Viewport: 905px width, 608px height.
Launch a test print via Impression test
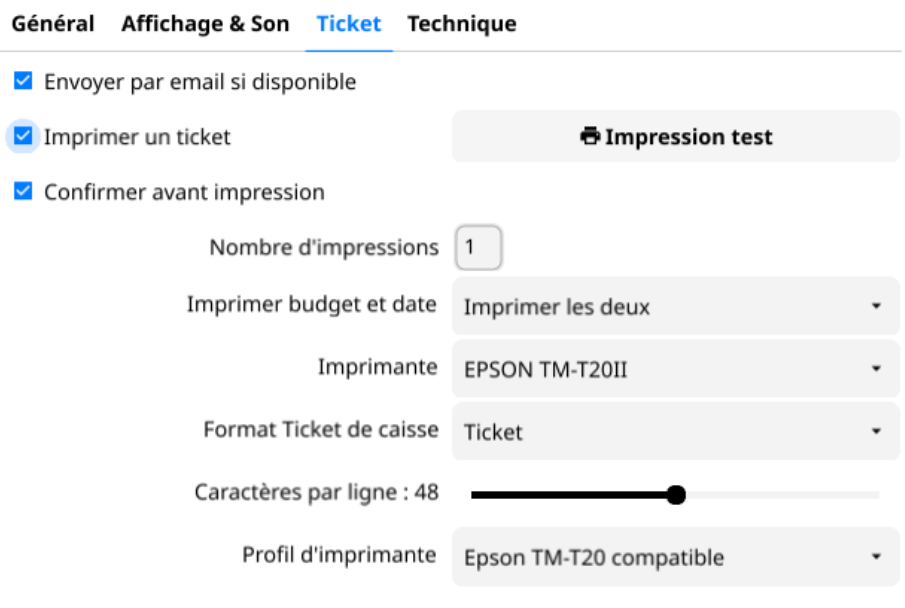click(676, 136)
